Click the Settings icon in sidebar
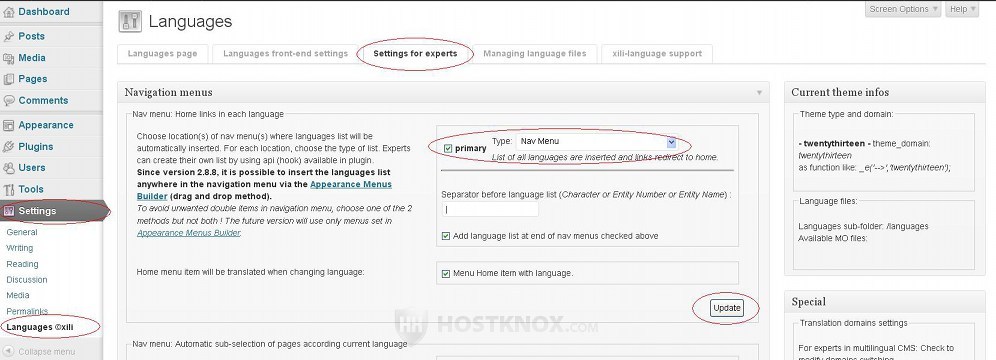Screen dimensions: 996x360 tap(8, 211)
